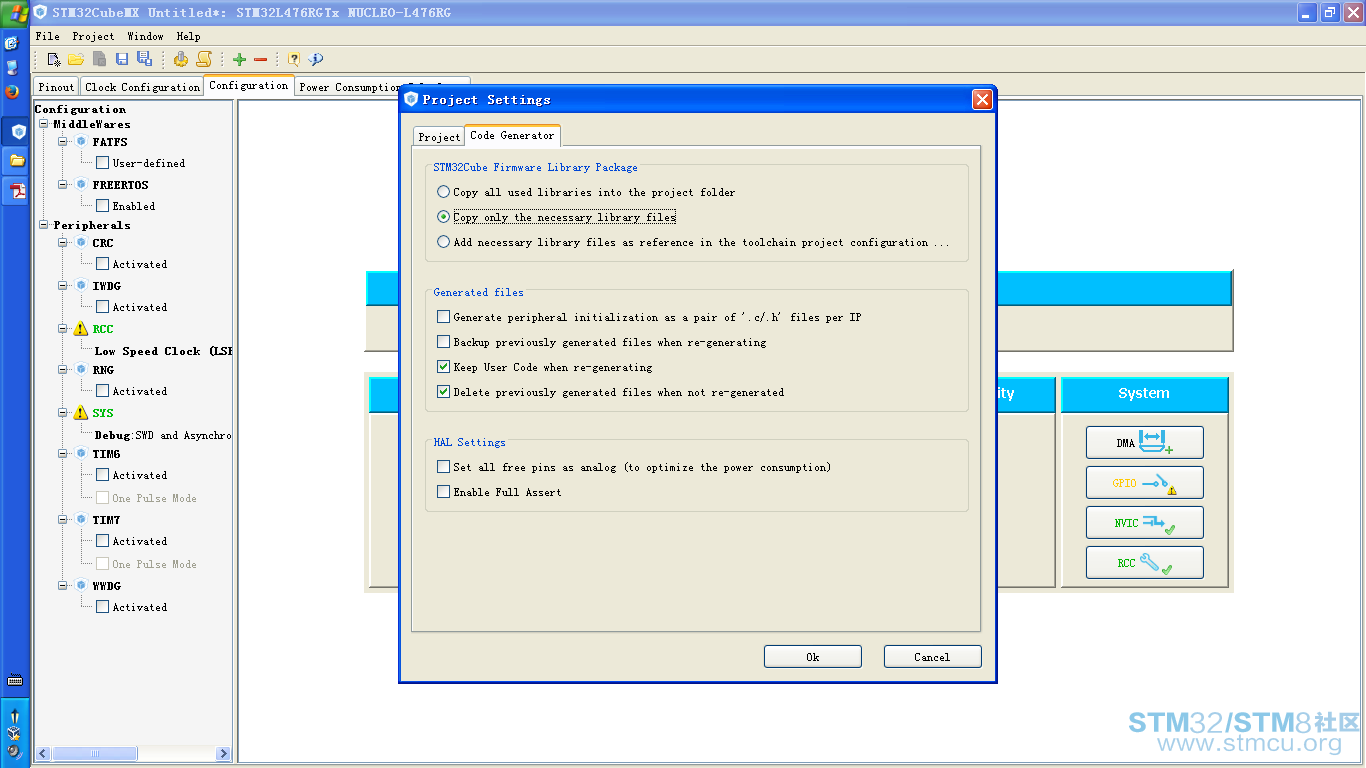Image resolution: width=1366 pixels, height=768 pixels.
Task: Open the Window menu
Action: [x=145, y=36]
